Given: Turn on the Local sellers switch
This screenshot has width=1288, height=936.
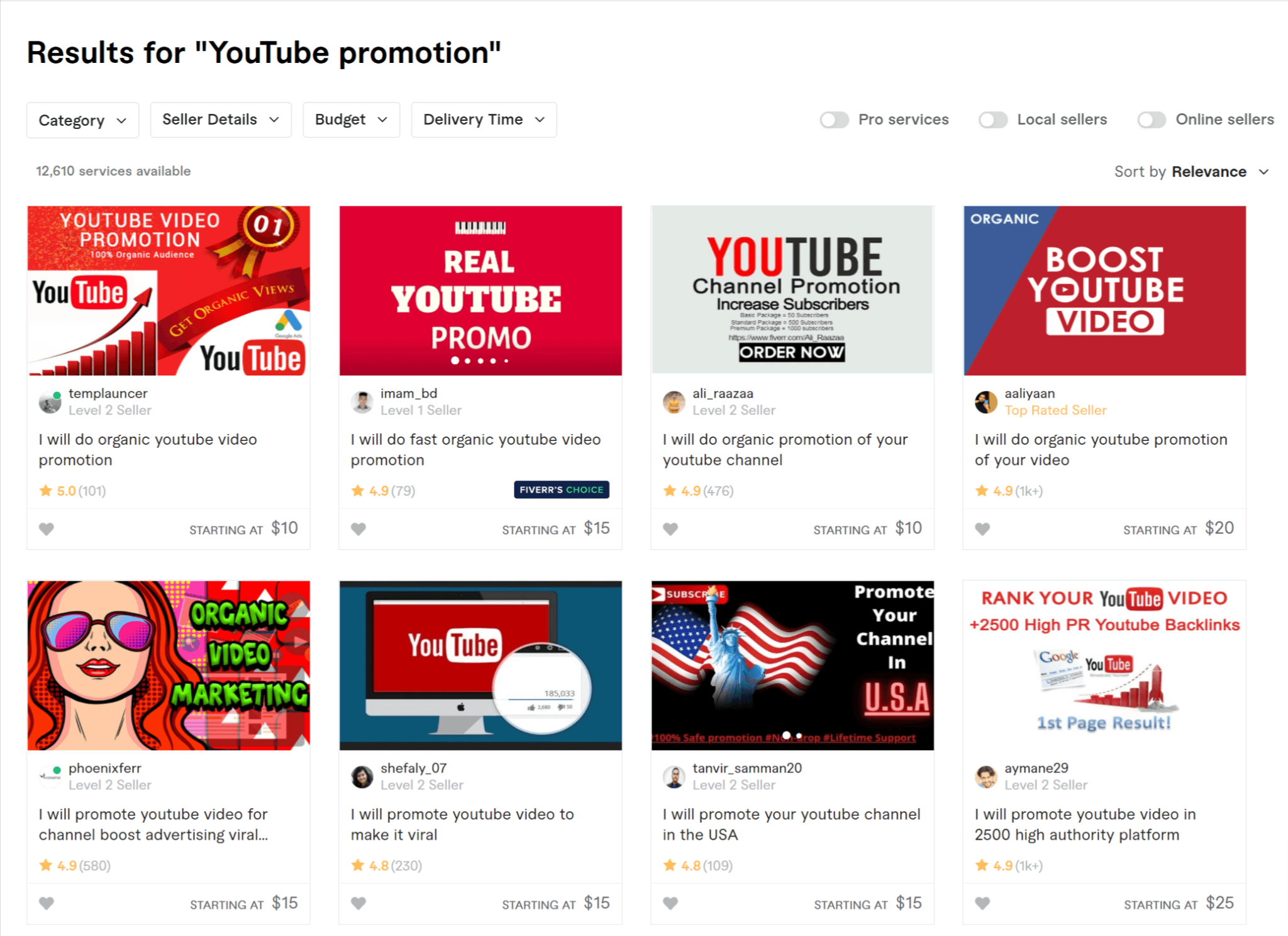Looking at the screenshot, I should pyautogui.click(x=993, y=120).
